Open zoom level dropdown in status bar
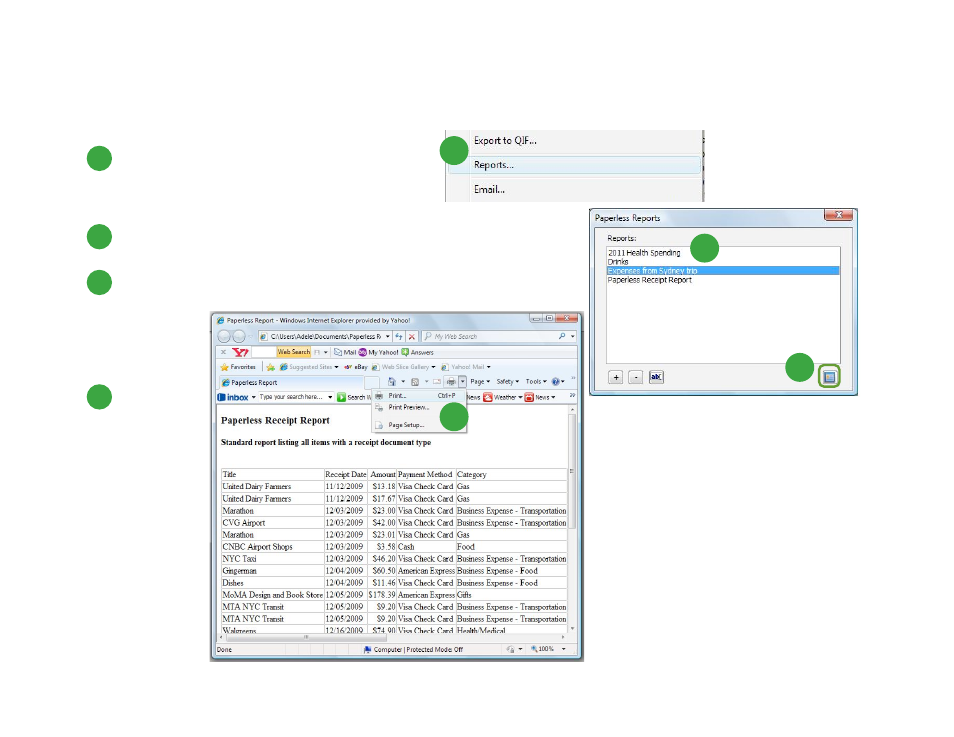The image size is (954, 737). 563,649
